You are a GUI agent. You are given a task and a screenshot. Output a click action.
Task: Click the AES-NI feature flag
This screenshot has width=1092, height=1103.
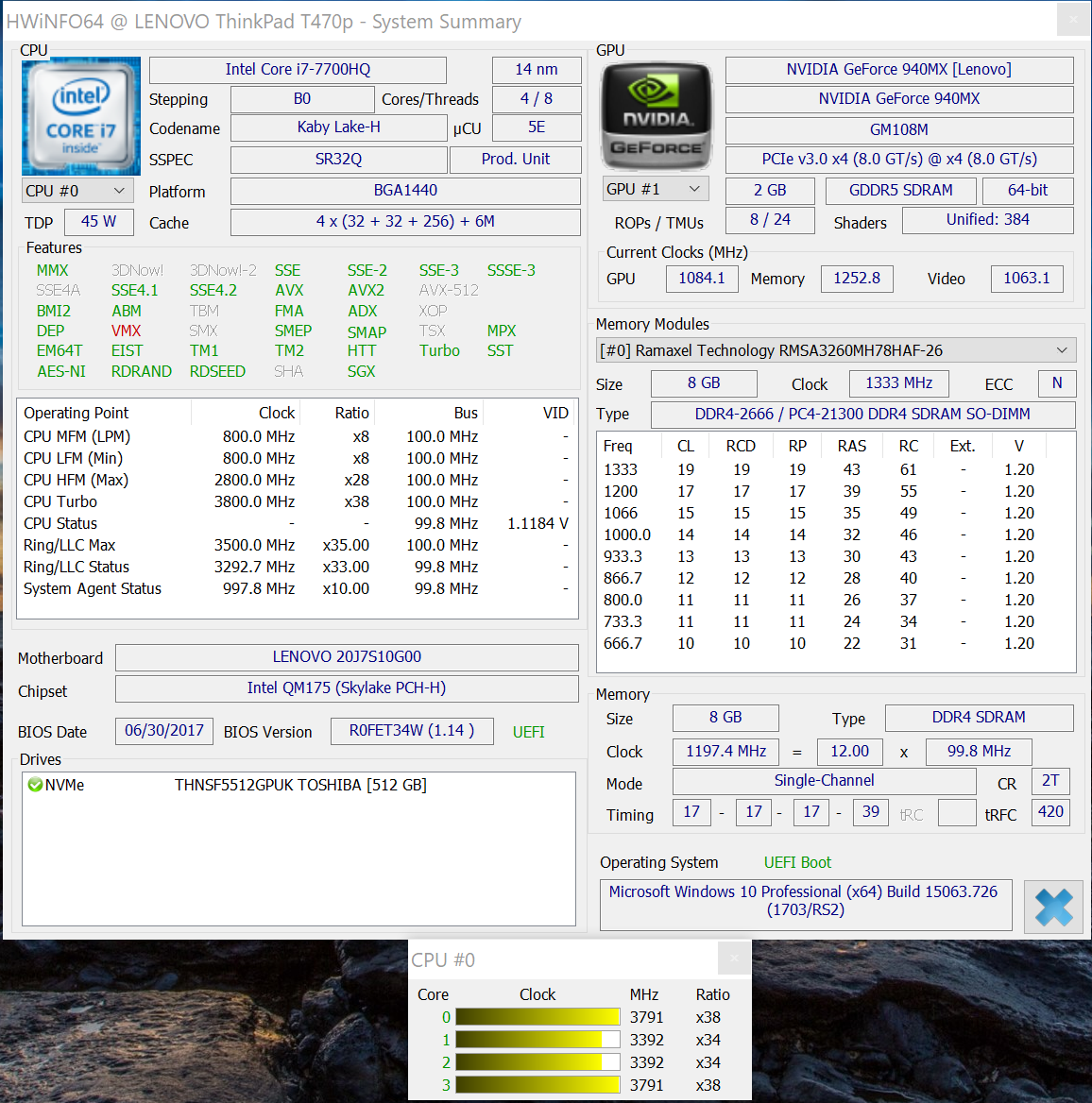(61, 371)
